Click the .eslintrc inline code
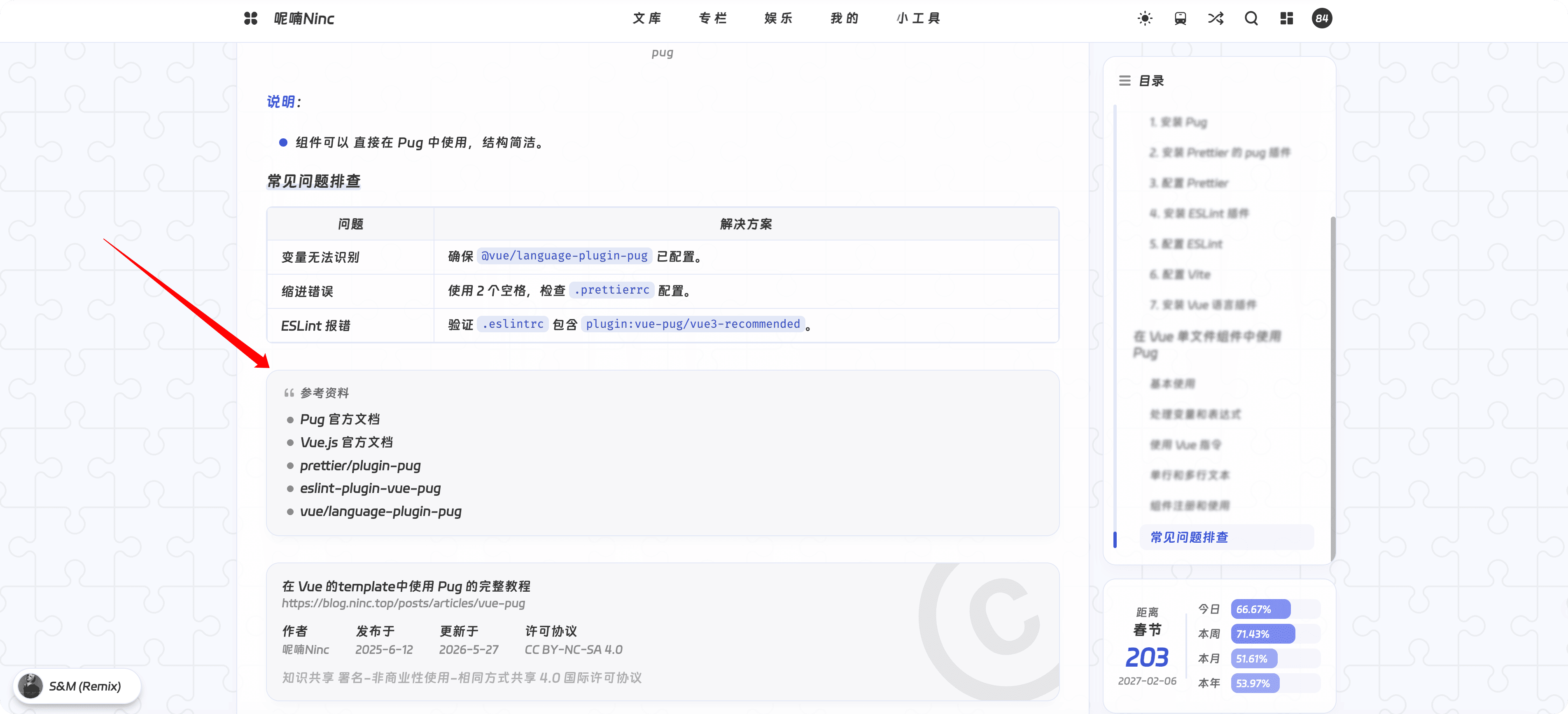 513,324
